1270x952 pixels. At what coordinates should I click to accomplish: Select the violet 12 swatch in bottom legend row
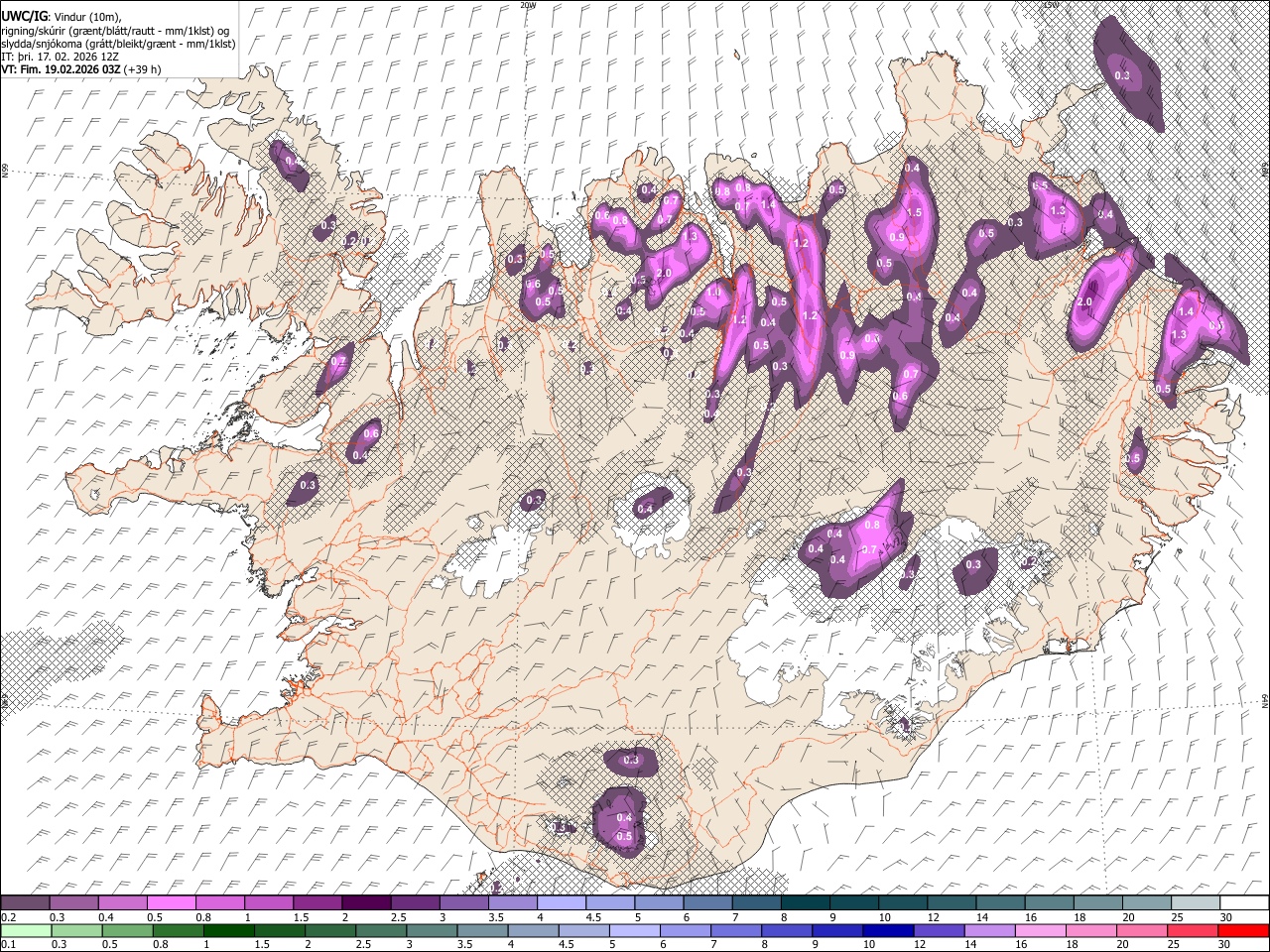(x=939, y=930)
